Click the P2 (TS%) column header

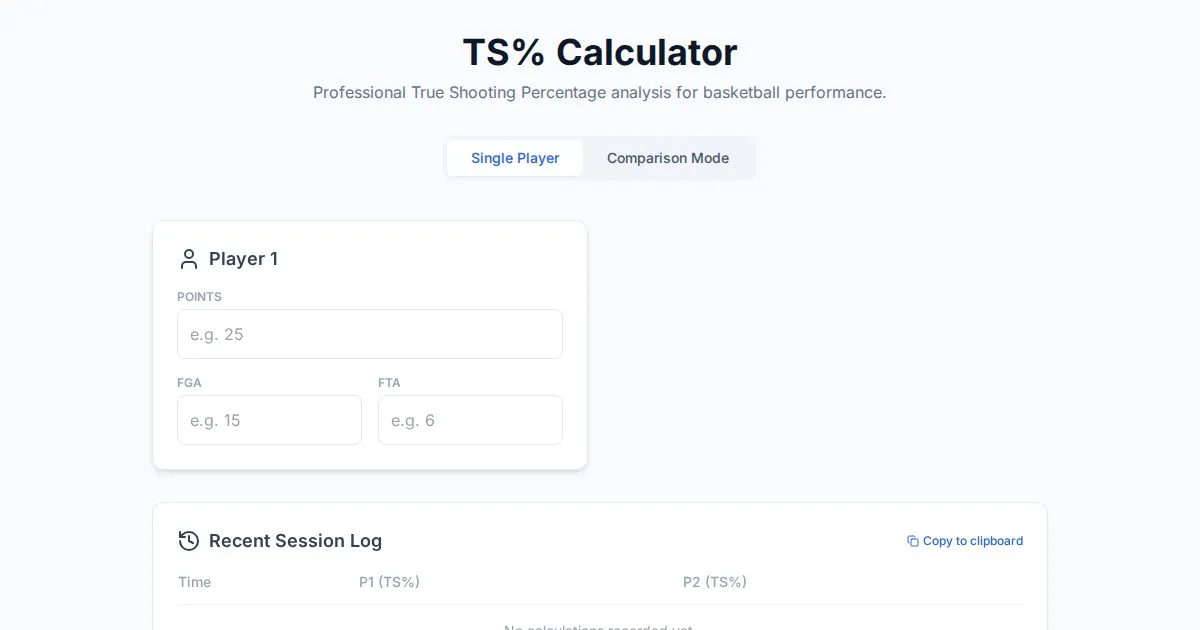715,582
